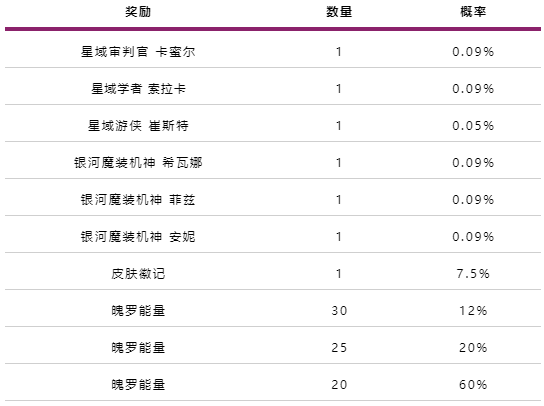Select the 60% probability value
The width and height of the screenshot is (544, 406).
[x=473, y=385]
